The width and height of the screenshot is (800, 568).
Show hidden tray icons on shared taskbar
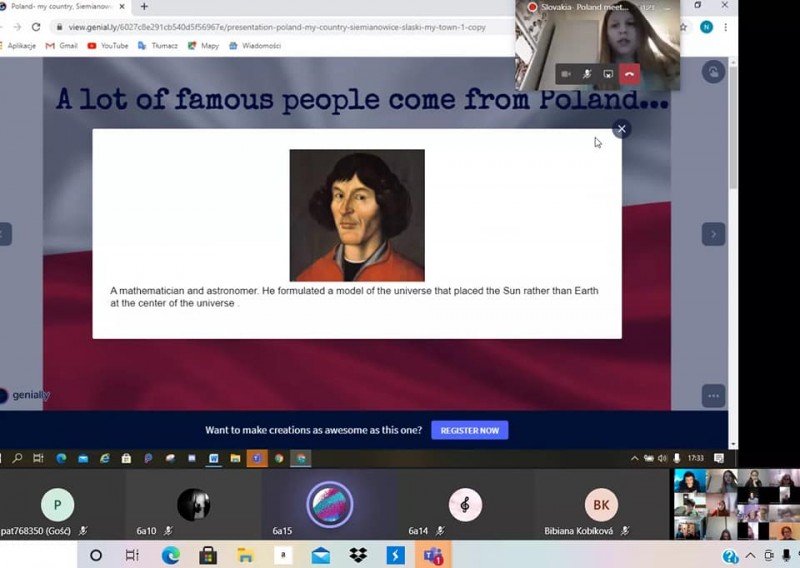[634, 458]
